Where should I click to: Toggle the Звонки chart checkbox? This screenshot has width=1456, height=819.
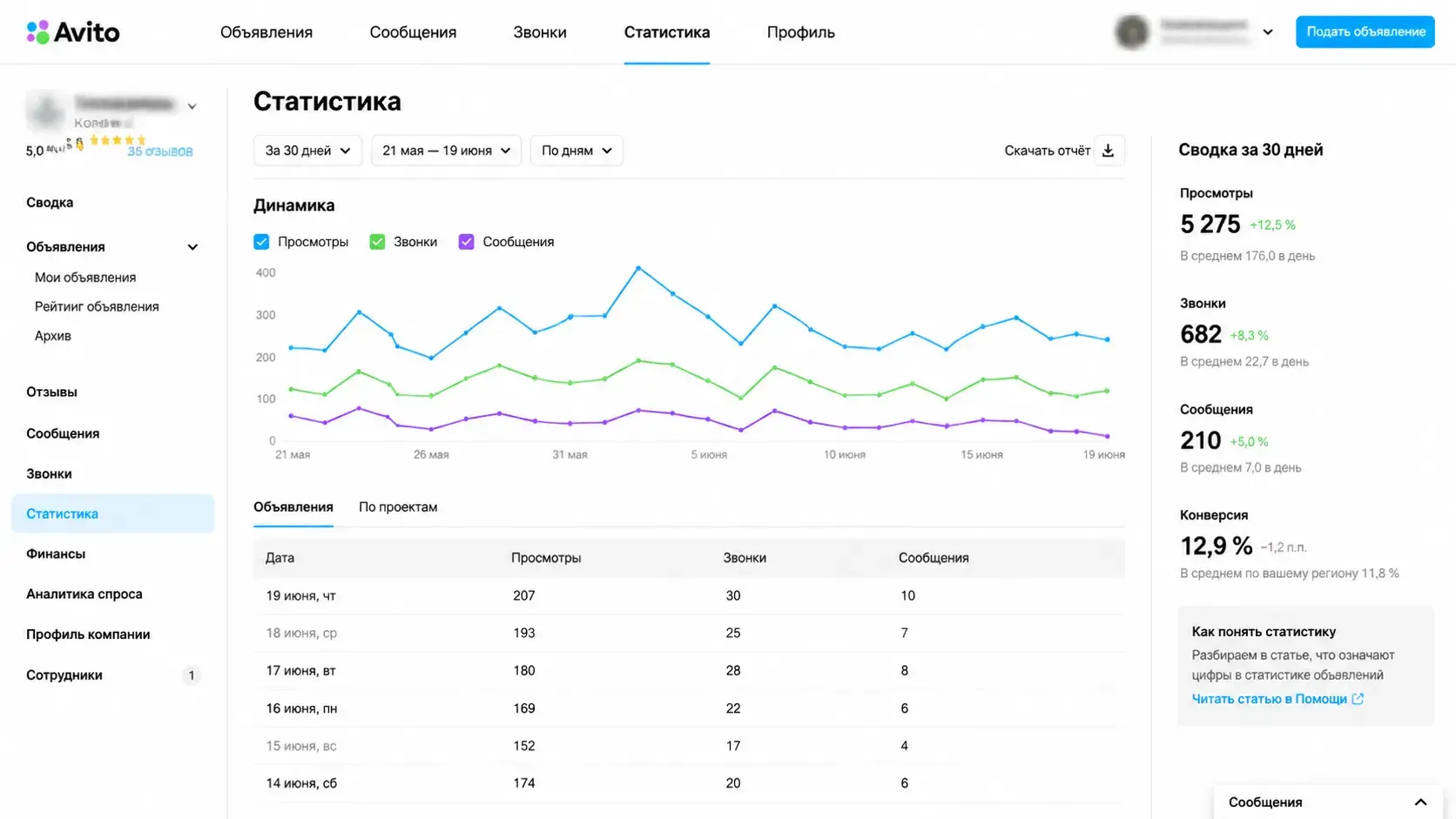(x=377, y=242)
